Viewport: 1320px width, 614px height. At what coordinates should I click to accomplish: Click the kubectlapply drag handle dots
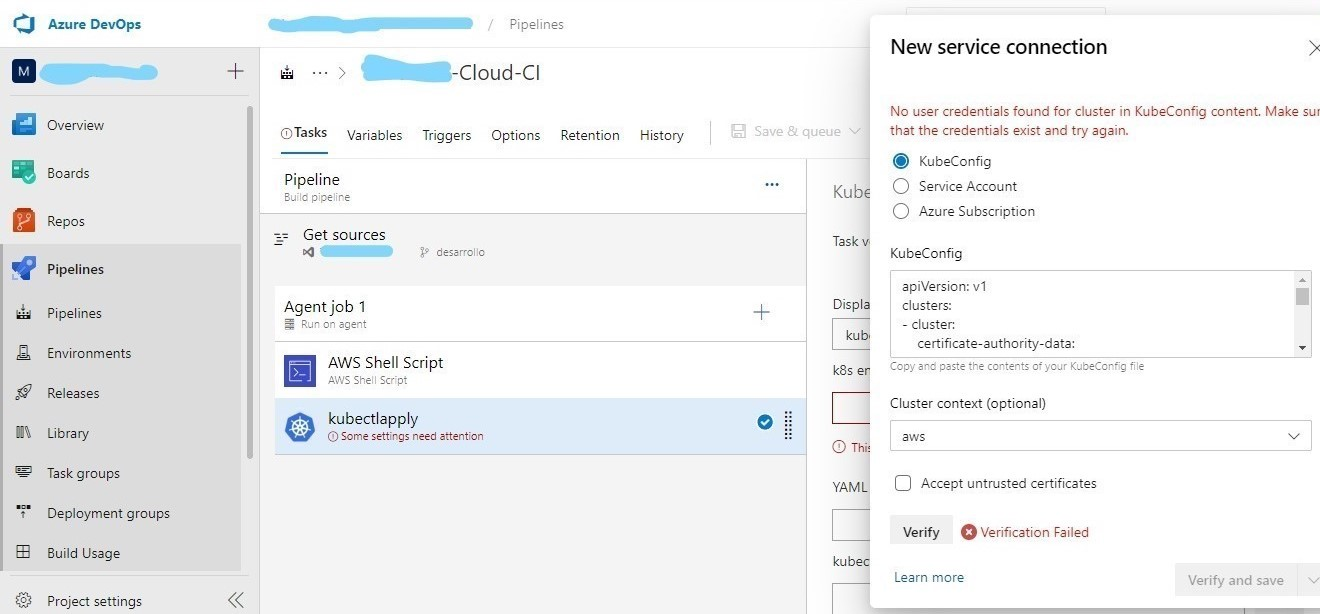788,426
